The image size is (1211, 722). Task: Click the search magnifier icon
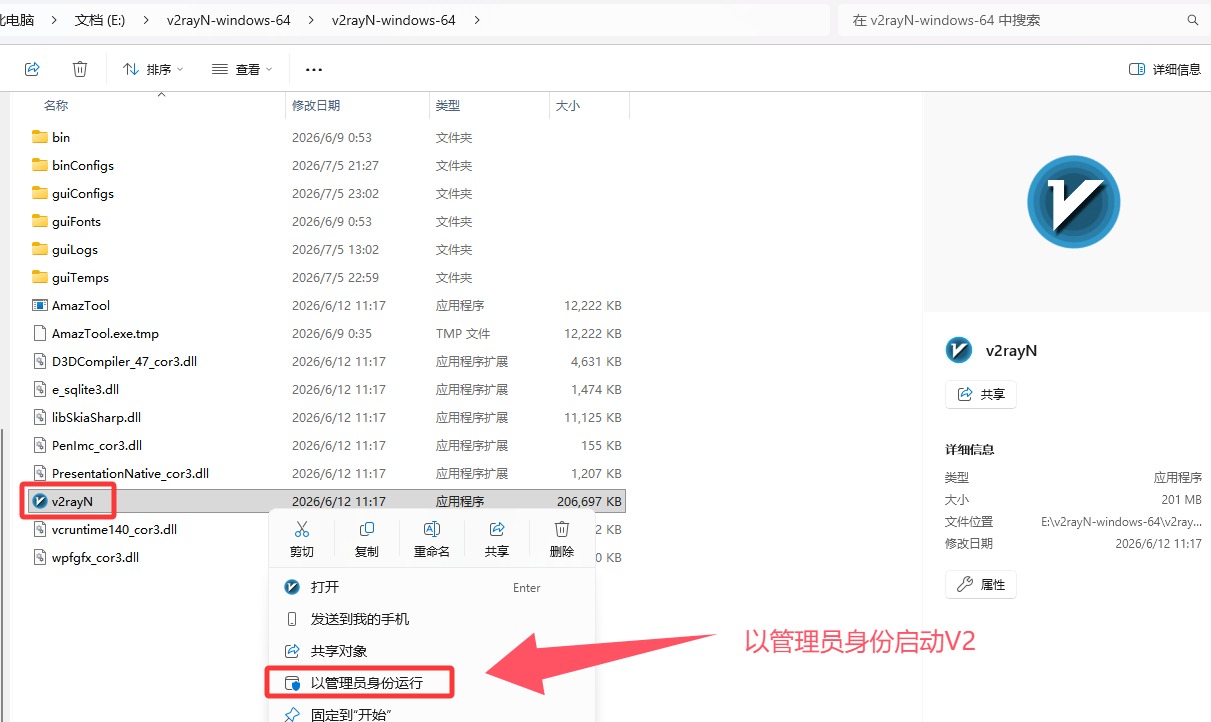(x=1192, y=20)
